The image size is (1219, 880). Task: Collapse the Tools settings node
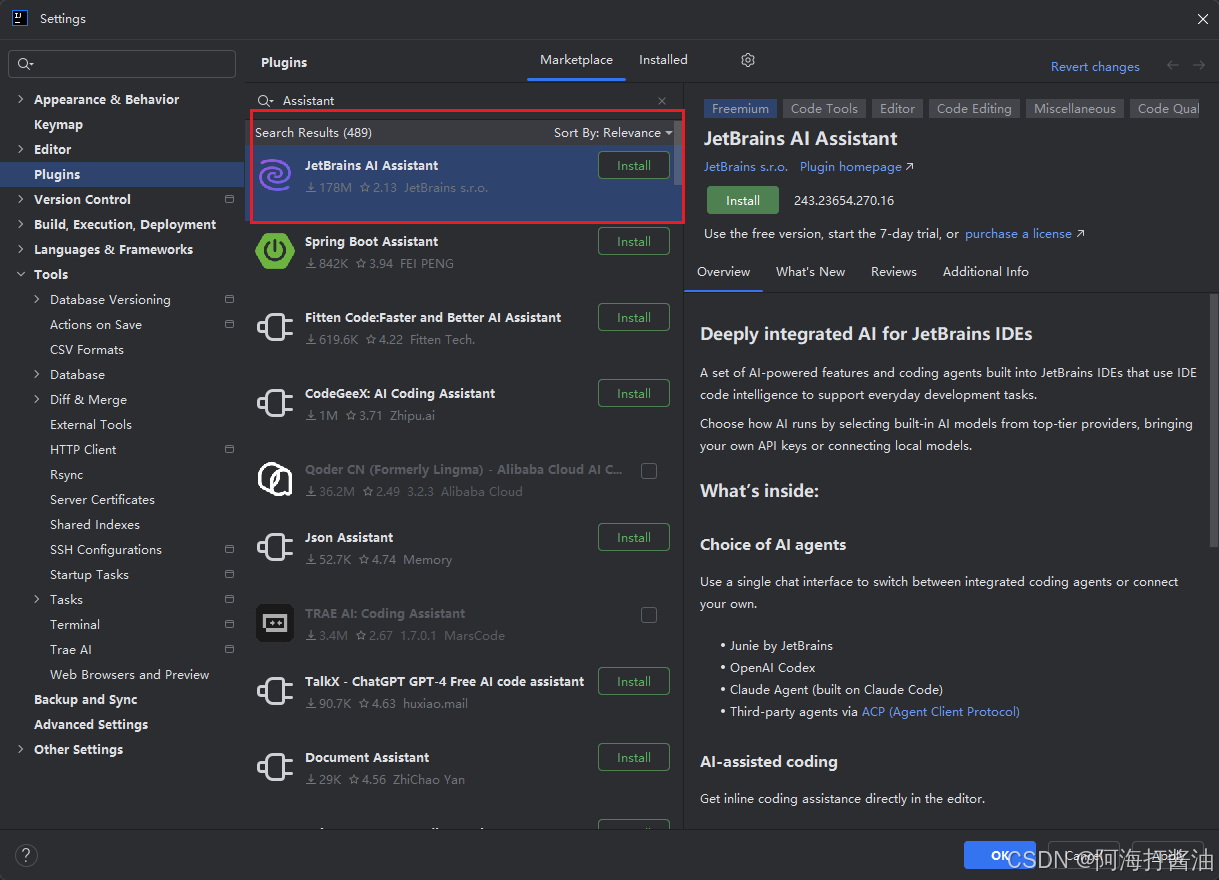point(21,275)
